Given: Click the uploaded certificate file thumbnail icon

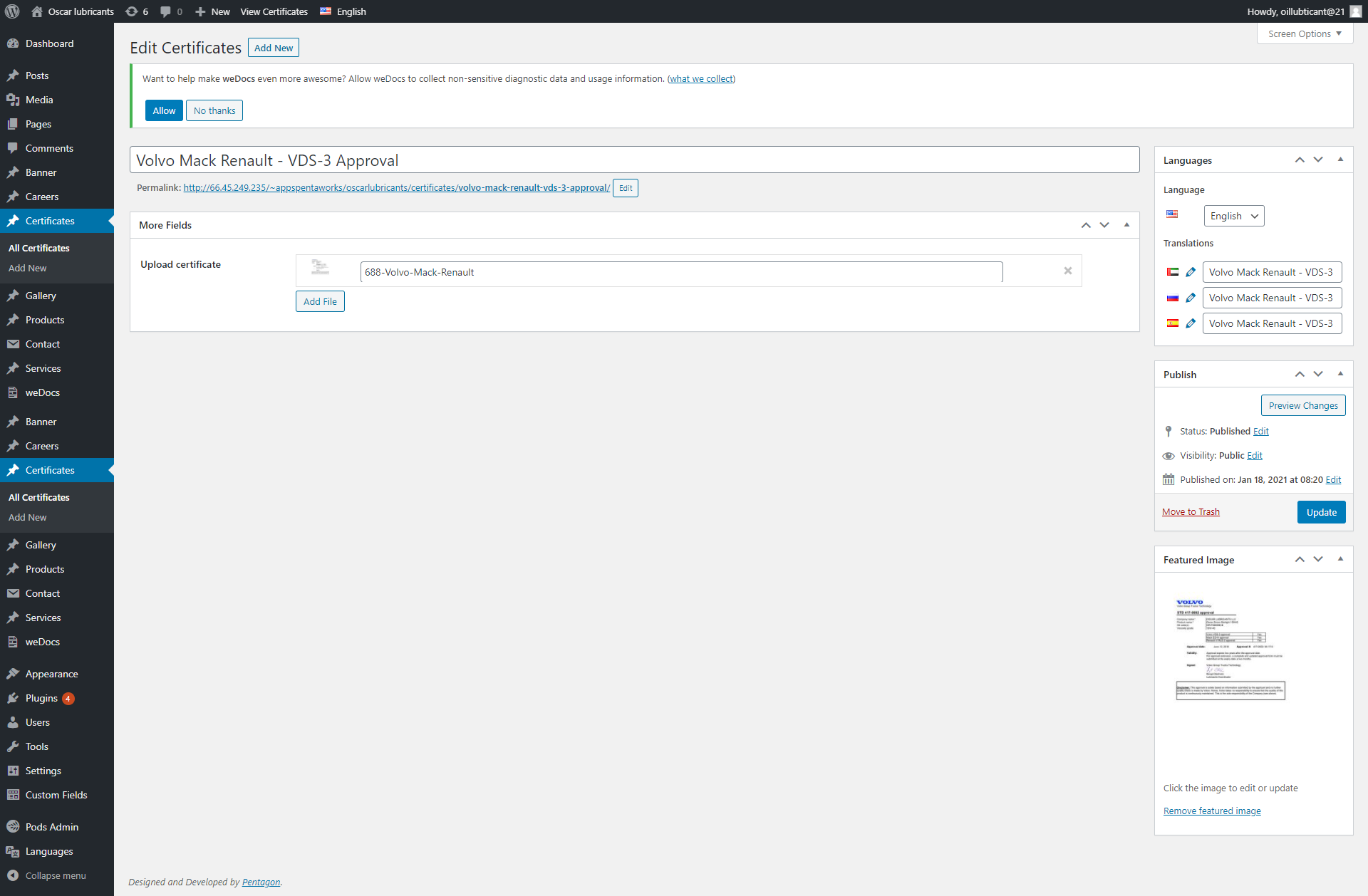Looking at the screenshot, I should [320, 267].
